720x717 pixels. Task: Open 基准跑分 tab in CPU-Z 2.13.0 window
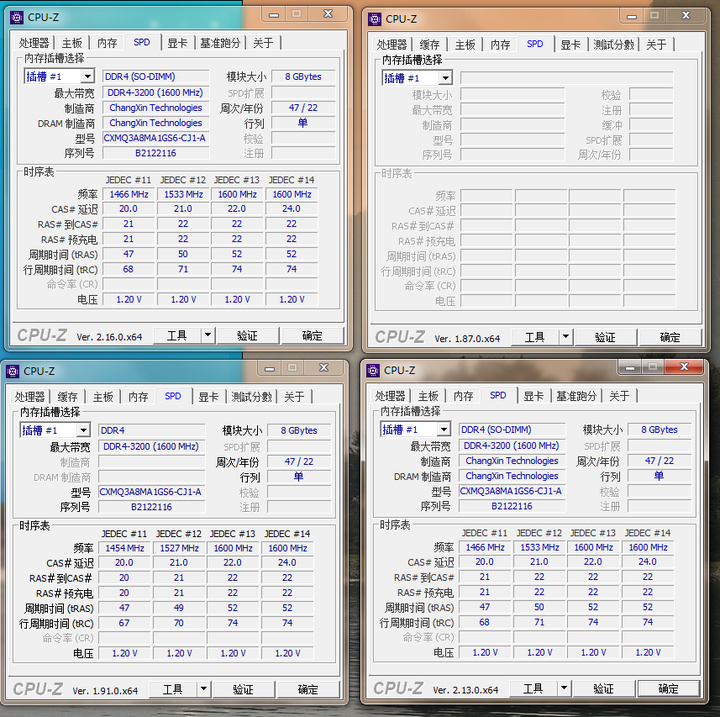[577, 396]
